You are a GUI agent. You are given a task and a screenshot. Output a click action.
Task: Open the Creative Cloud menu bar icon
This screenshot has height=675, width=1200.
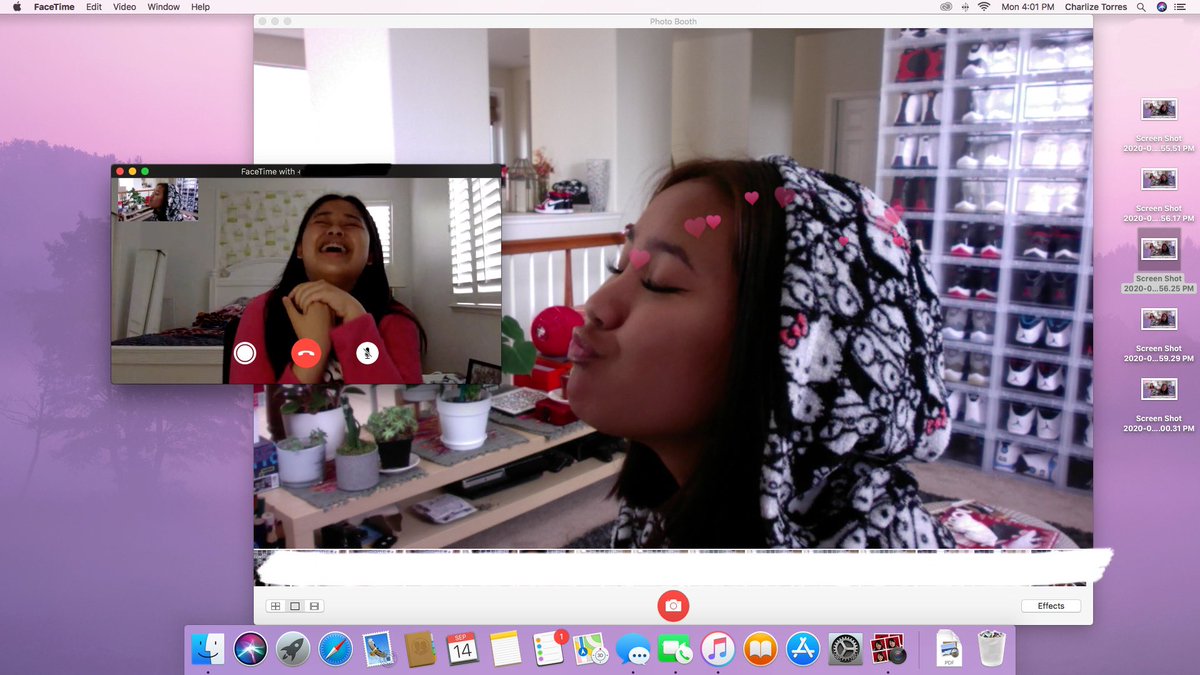point(946,7)
